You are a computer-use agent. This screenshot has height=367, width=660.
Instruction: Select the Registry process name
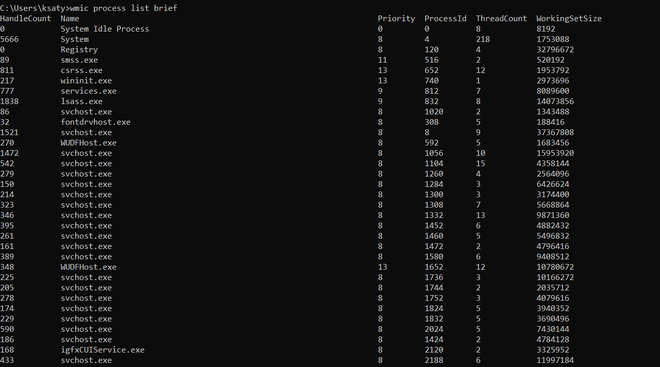click(79, 50)
